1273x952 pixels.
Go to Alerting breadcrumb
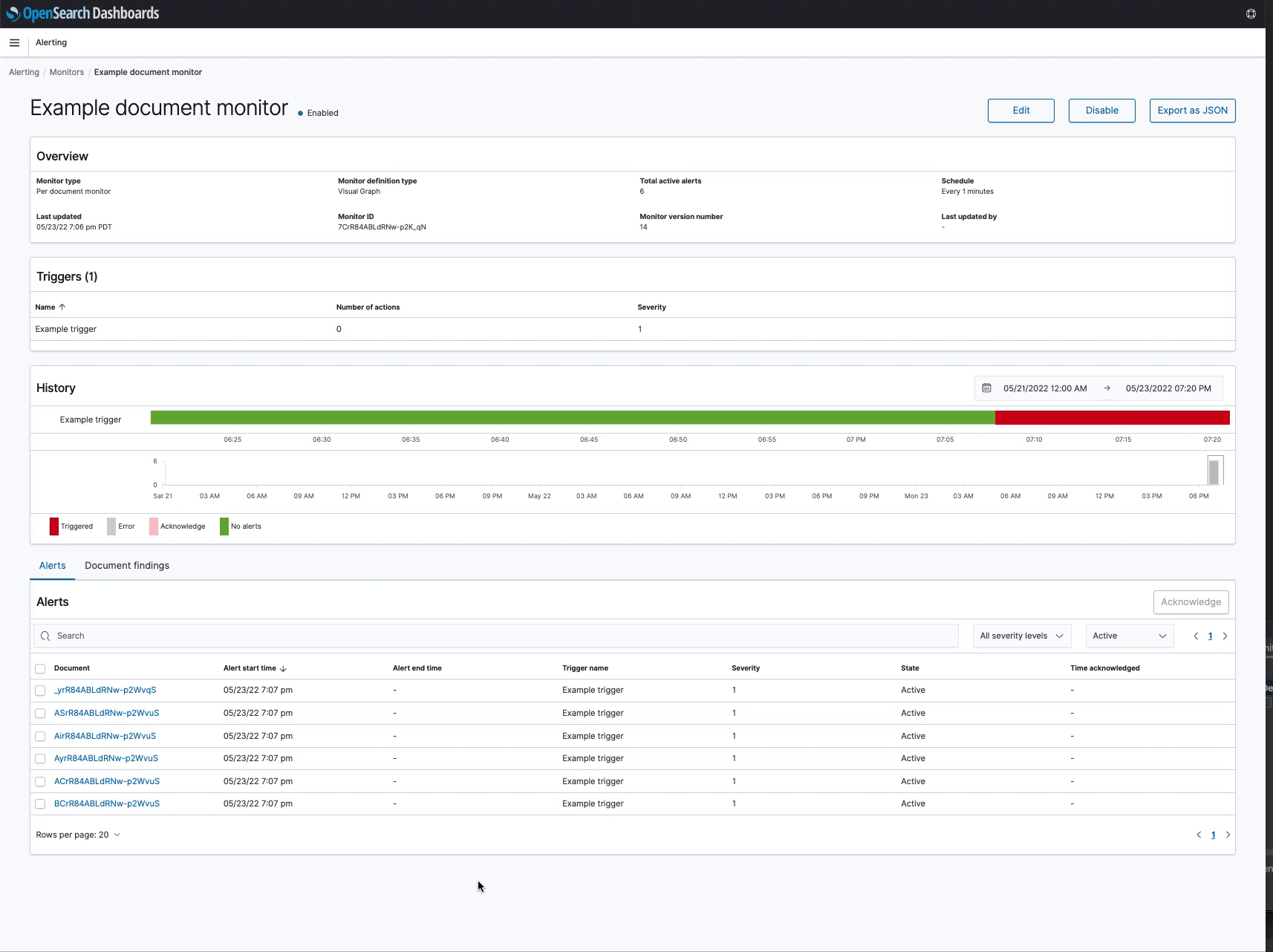coord(24,72)
